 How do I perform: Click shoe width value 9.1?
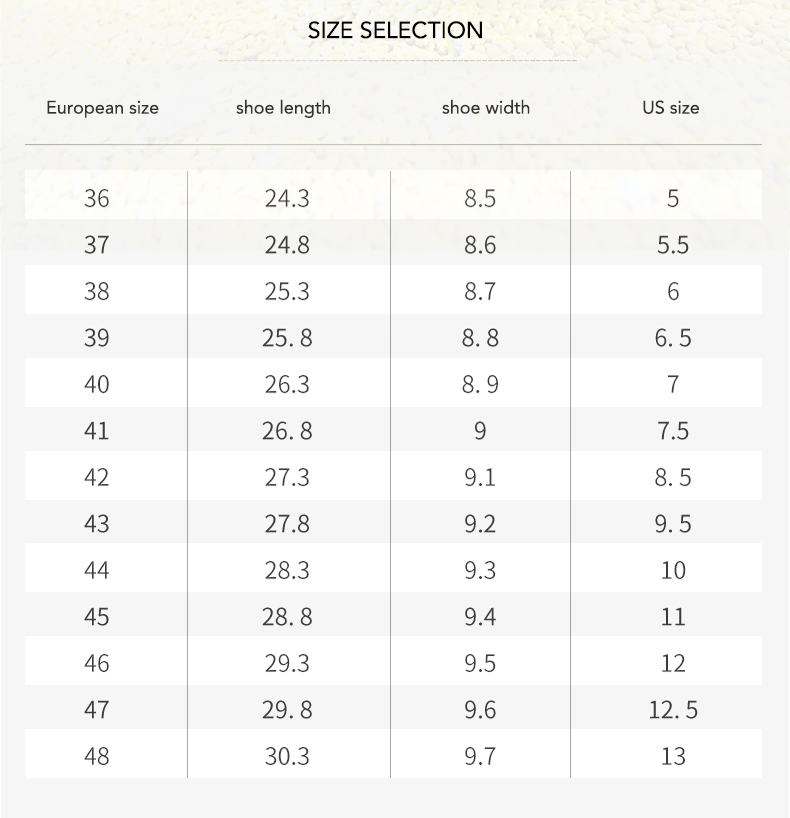(x=480, y=477)
